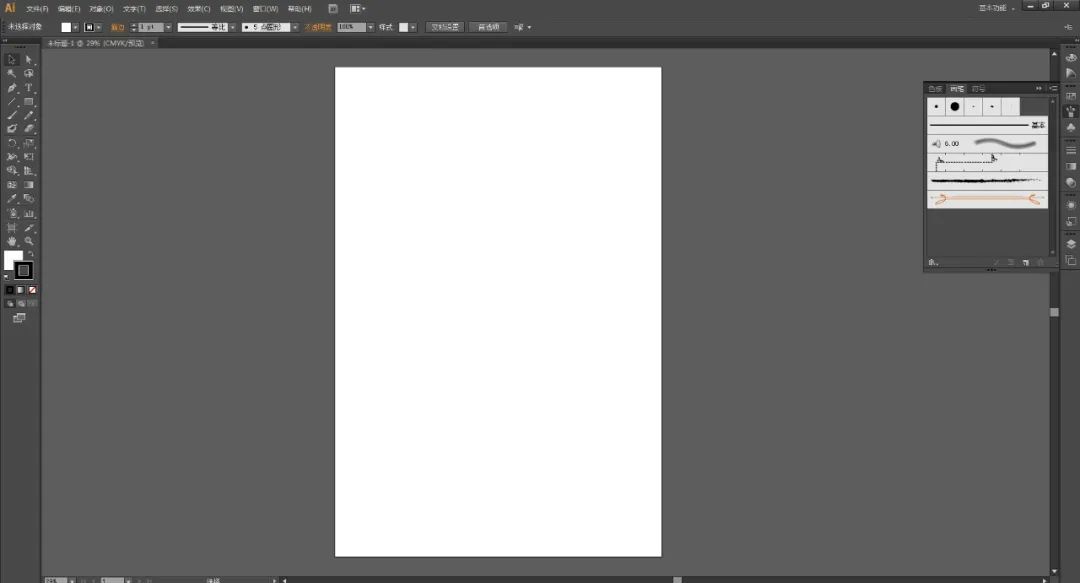The image size is (1080, 583).
Task: Set paint mode to Color
Action: pyautogui.click(x=10, y=290)
